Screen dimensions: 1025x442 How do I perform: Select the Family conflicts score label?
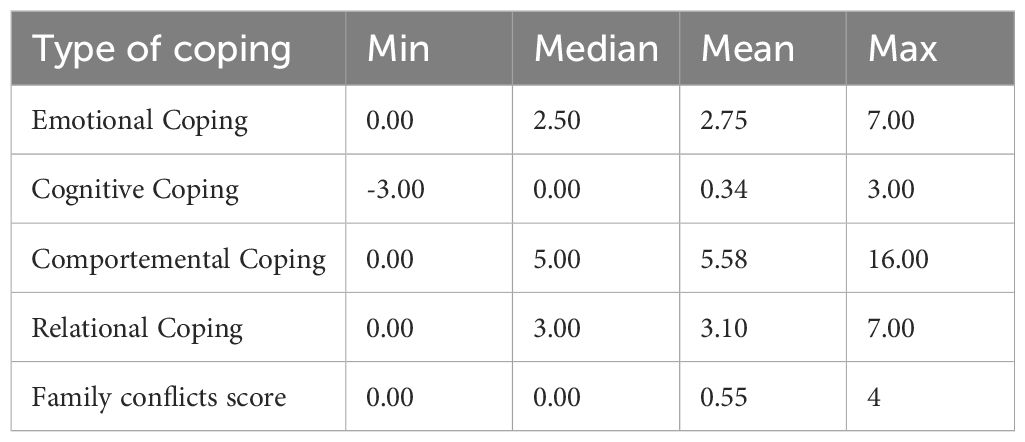point(159,397)
